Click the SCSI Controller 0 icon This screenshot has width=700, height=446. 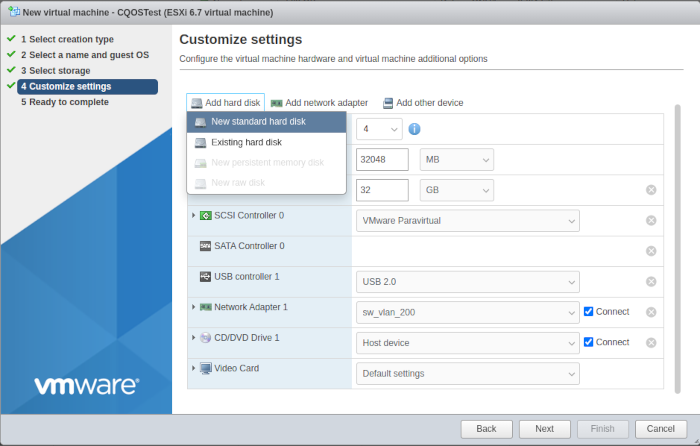click(205, 216)
